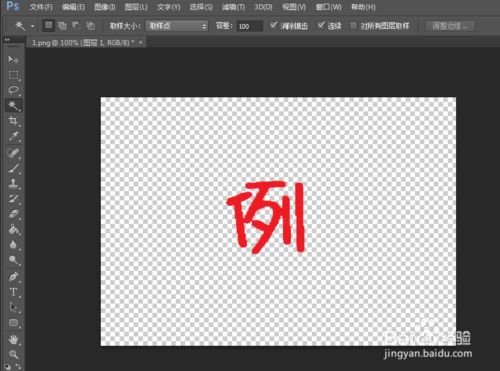
Task: Open the 视图(V) menu
Action: (294, 7)
